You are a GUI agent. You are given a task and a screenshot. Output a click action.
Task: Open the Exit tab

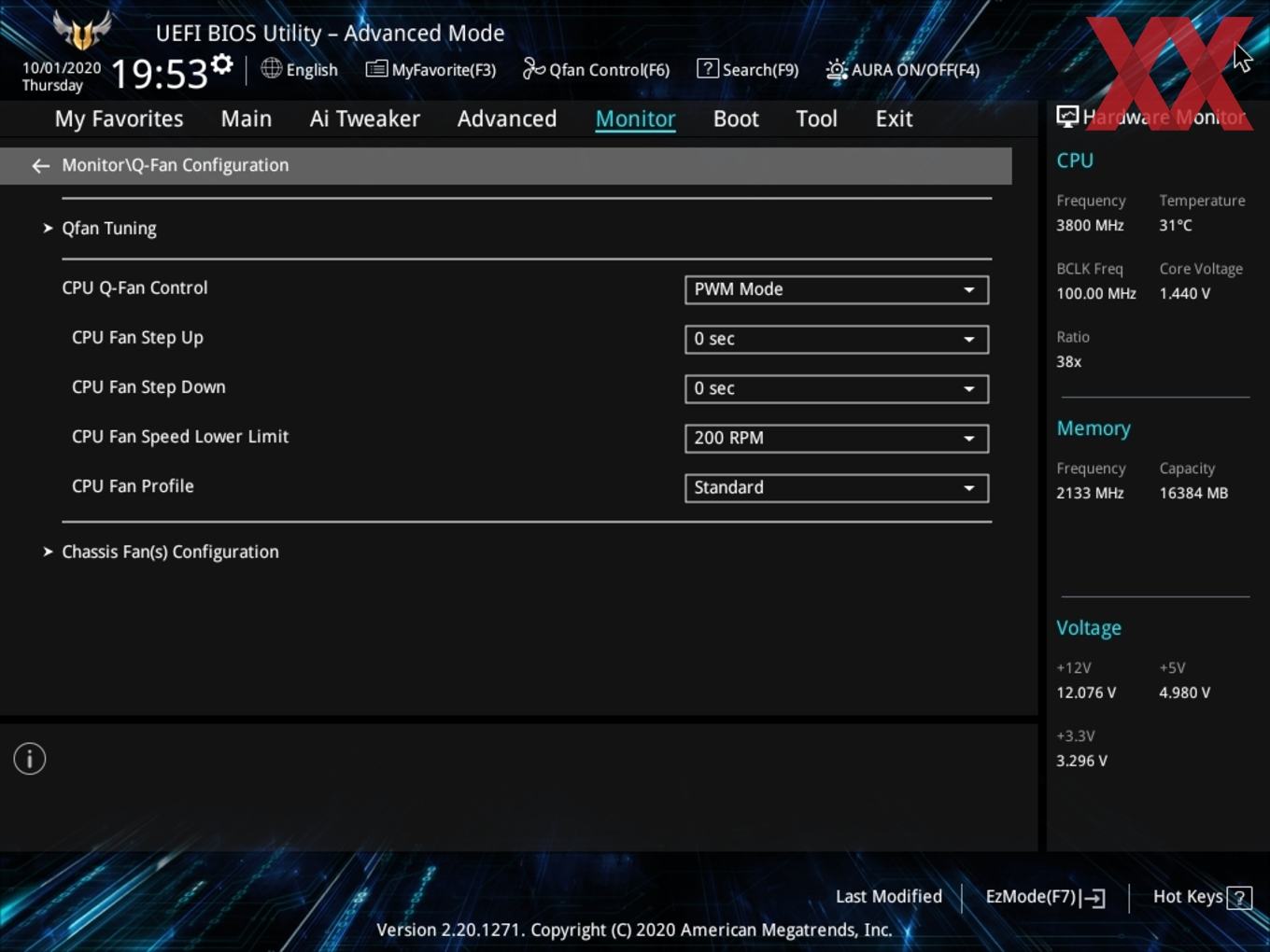pos(894,119)
